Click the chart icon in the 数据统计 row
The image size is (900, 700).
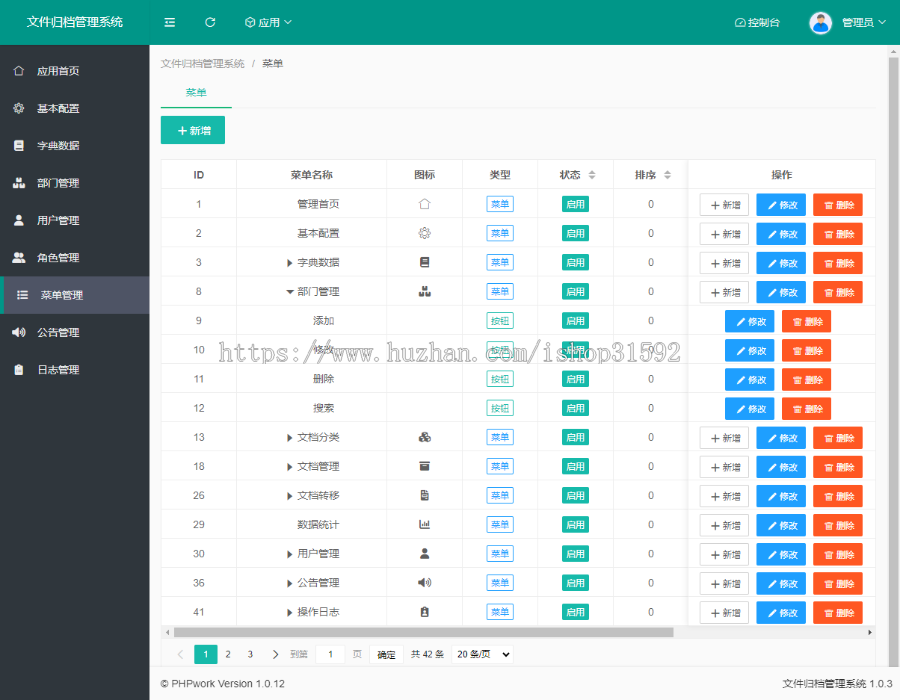pyautogui.click(x=424, y=524)
